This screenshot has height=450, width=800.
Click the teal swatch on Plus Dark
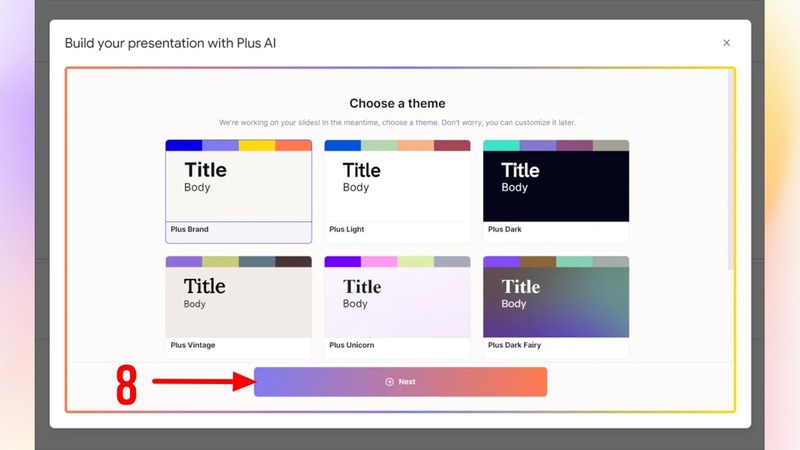(502, 145)
